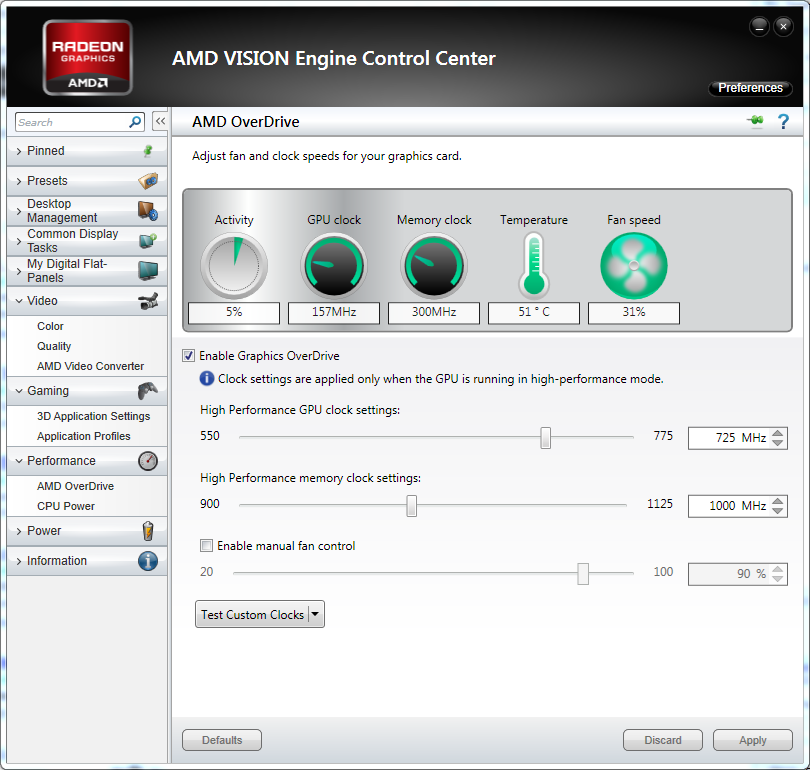Image resolution: width=810 pixels, height=770 pixels.
Task: Click the Memory clock gauge
Action: [434, 265]
